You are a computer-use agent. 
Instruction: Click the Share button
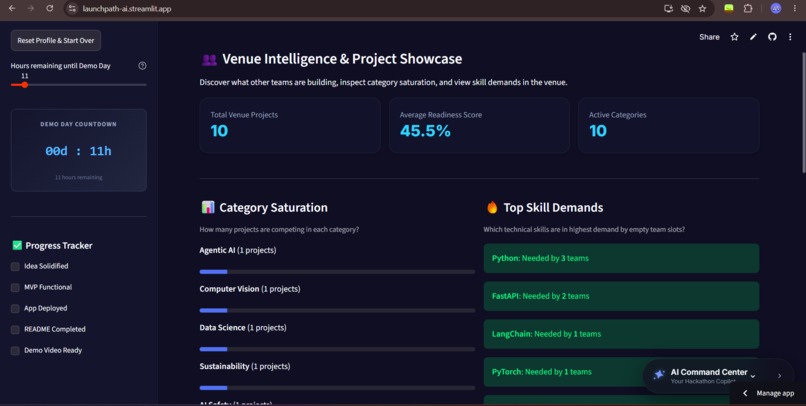pos(709,37)
